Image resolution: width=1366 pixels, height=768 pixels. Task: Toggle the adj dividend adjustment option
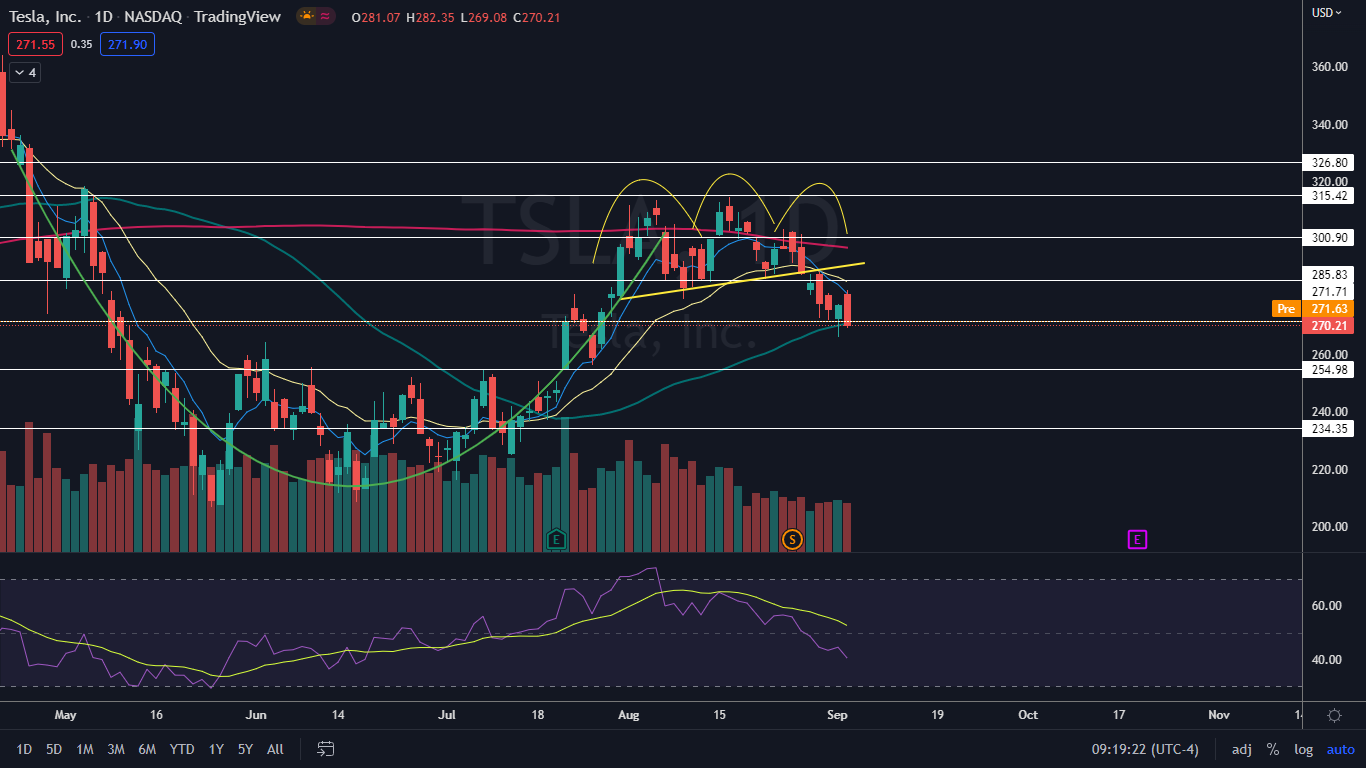(1241, 749)
